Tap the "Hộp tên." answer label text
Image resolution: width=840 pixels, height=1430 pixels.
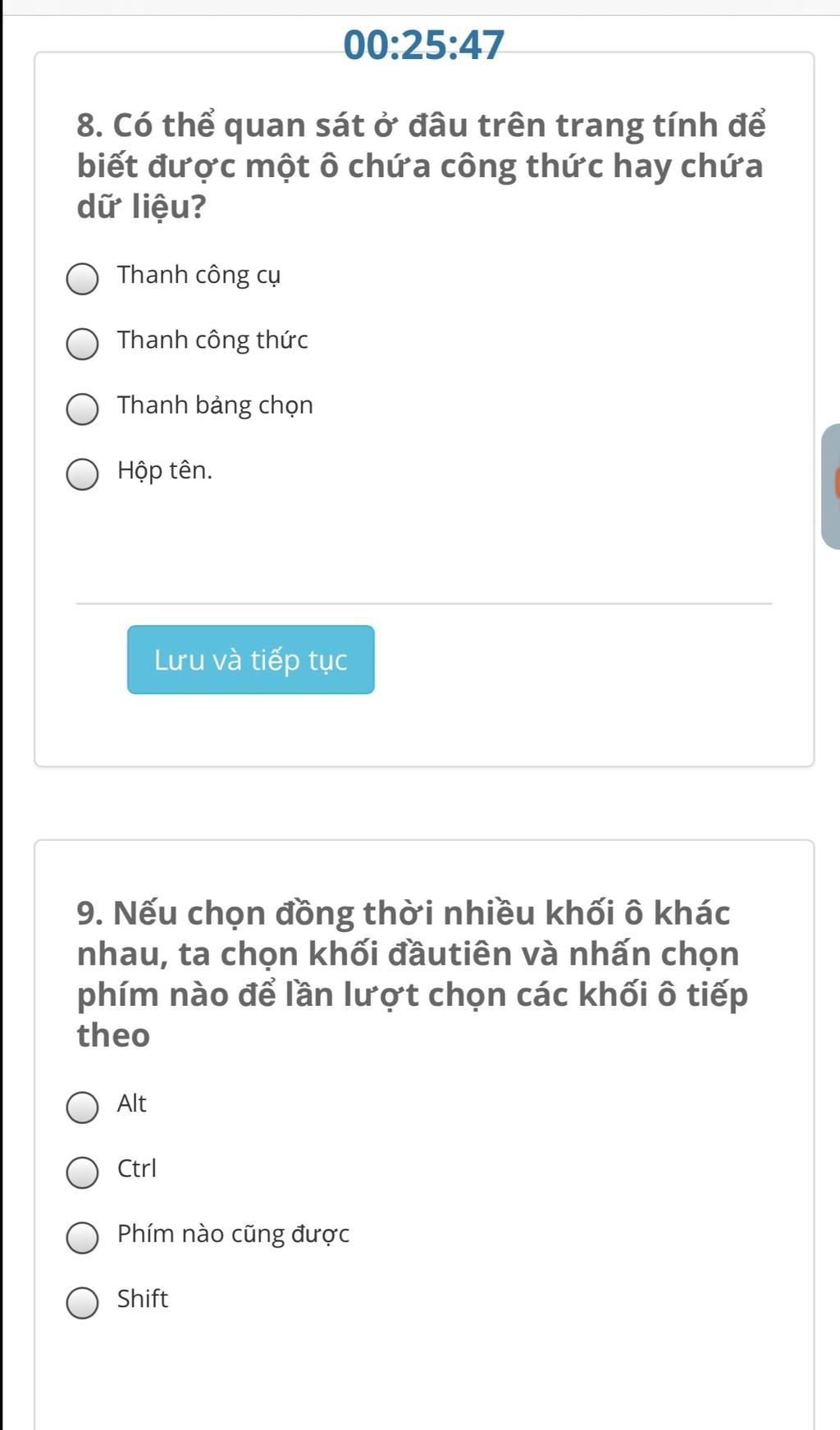164,471
